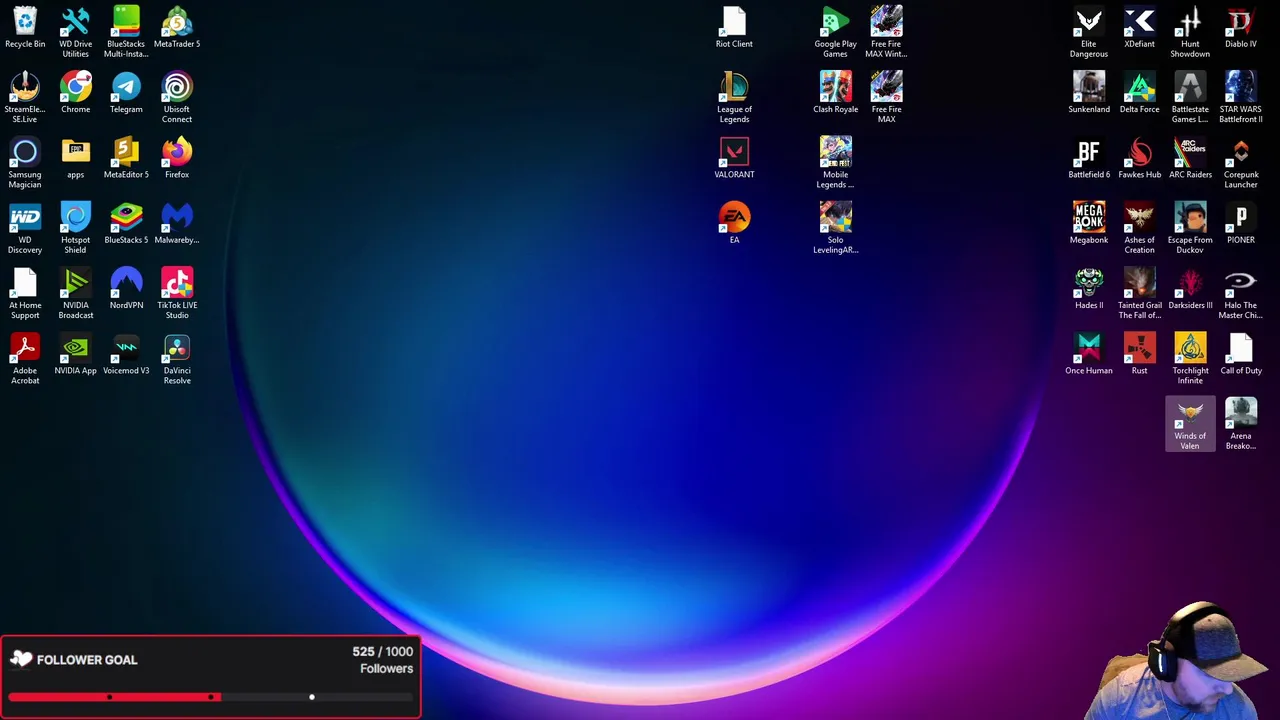
Task: Select the Halo Master Chief icon
Action: (1241, 282)
